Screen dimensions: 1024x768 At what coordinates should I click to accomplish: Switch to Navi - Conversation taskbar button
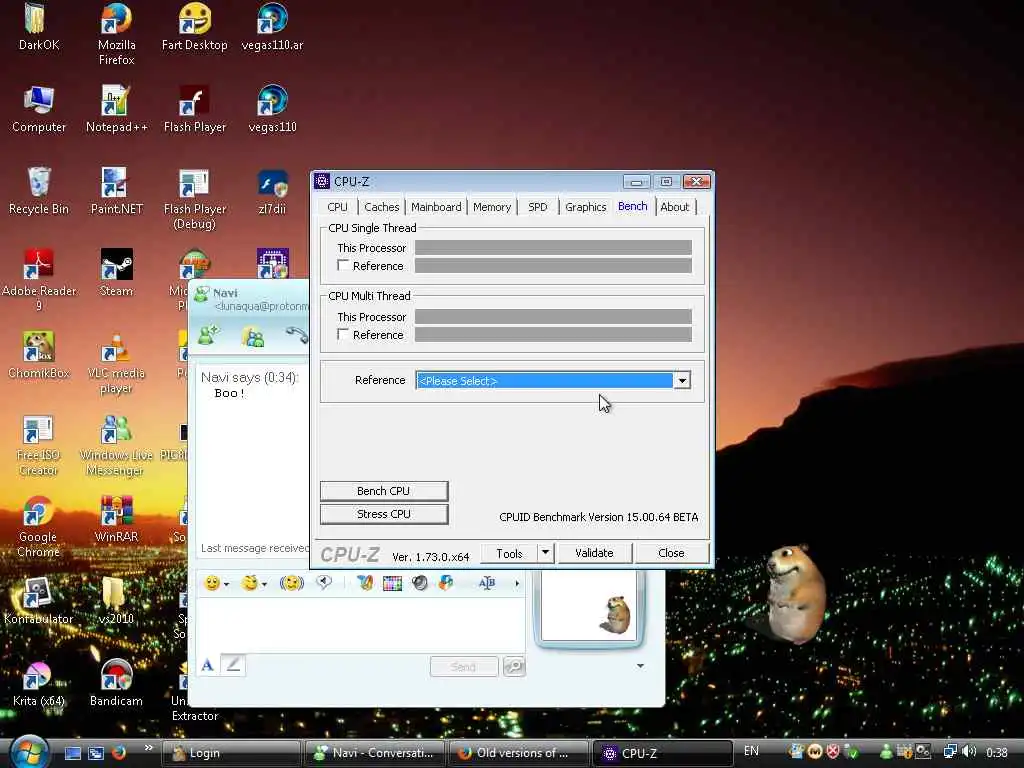coord(375,753)
